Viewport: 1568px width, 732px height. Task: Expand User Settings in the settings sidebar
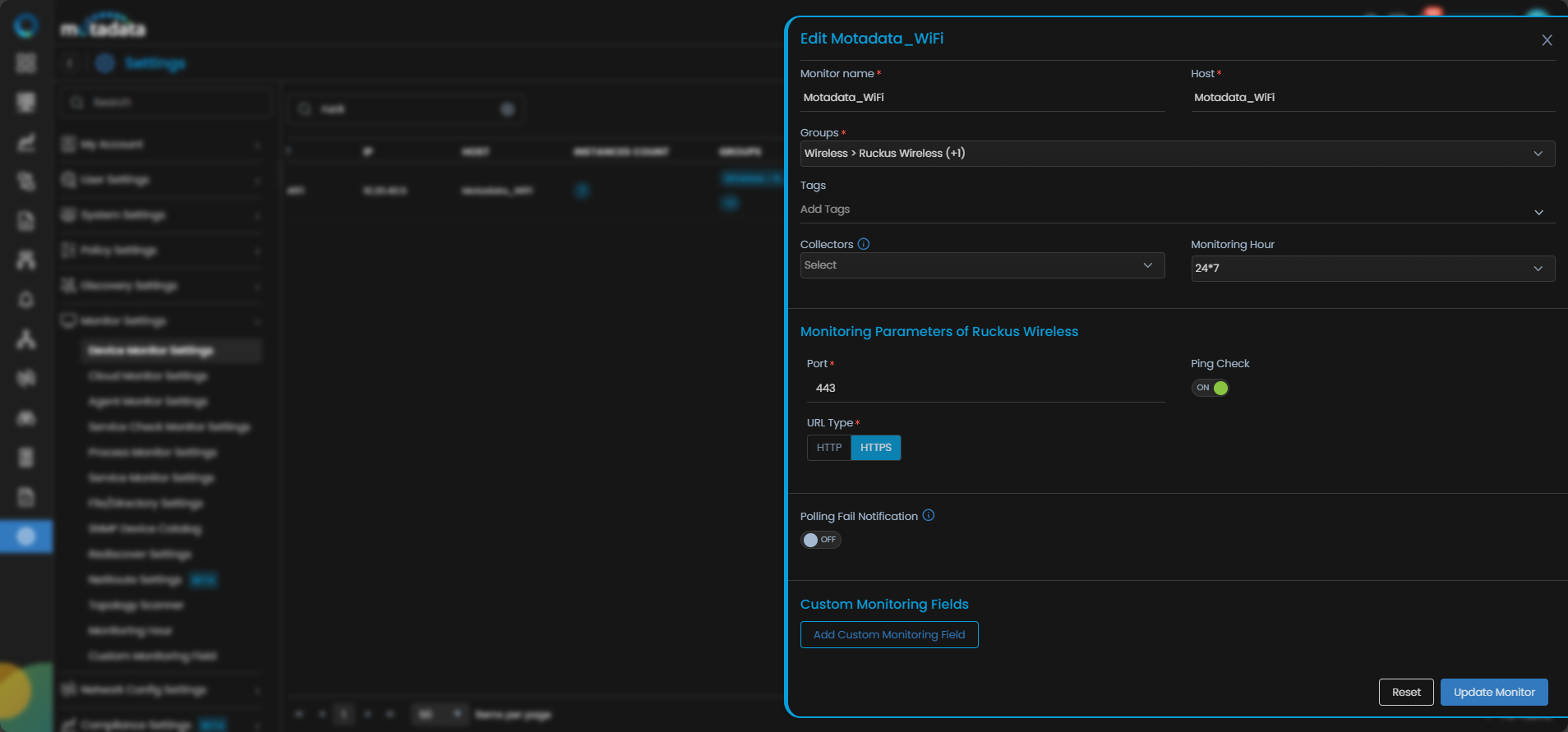162,180
